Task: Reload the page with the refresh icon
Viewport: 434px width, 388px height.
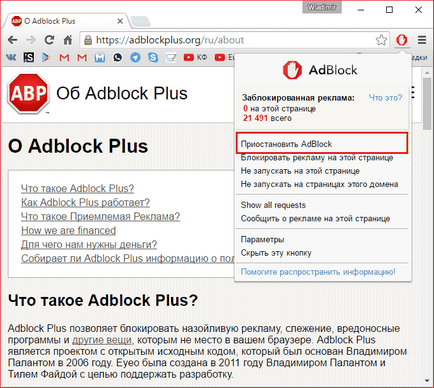Action: [x=49, y=40]
